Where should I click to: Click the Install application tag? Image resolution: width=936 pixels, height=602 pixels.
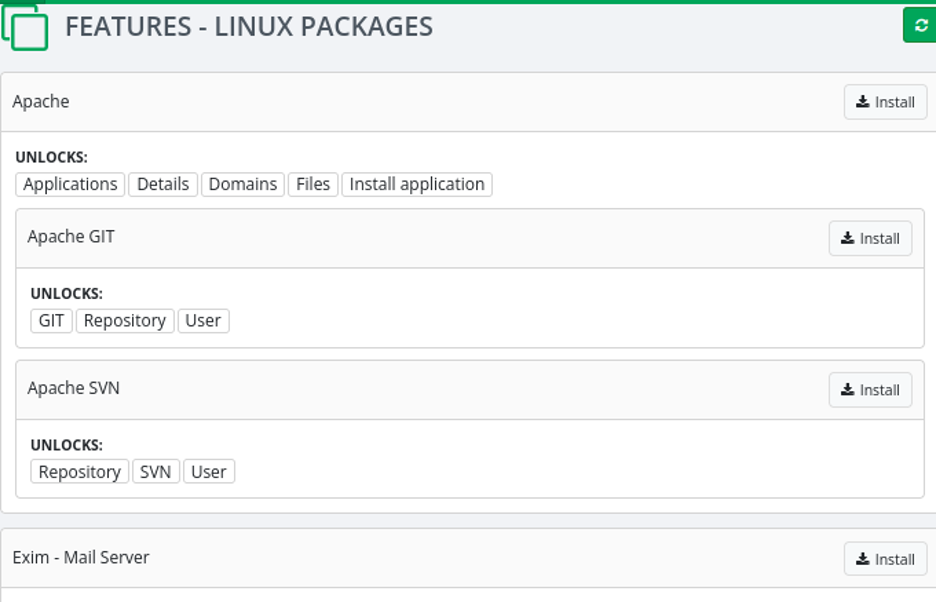pos(417,185)
